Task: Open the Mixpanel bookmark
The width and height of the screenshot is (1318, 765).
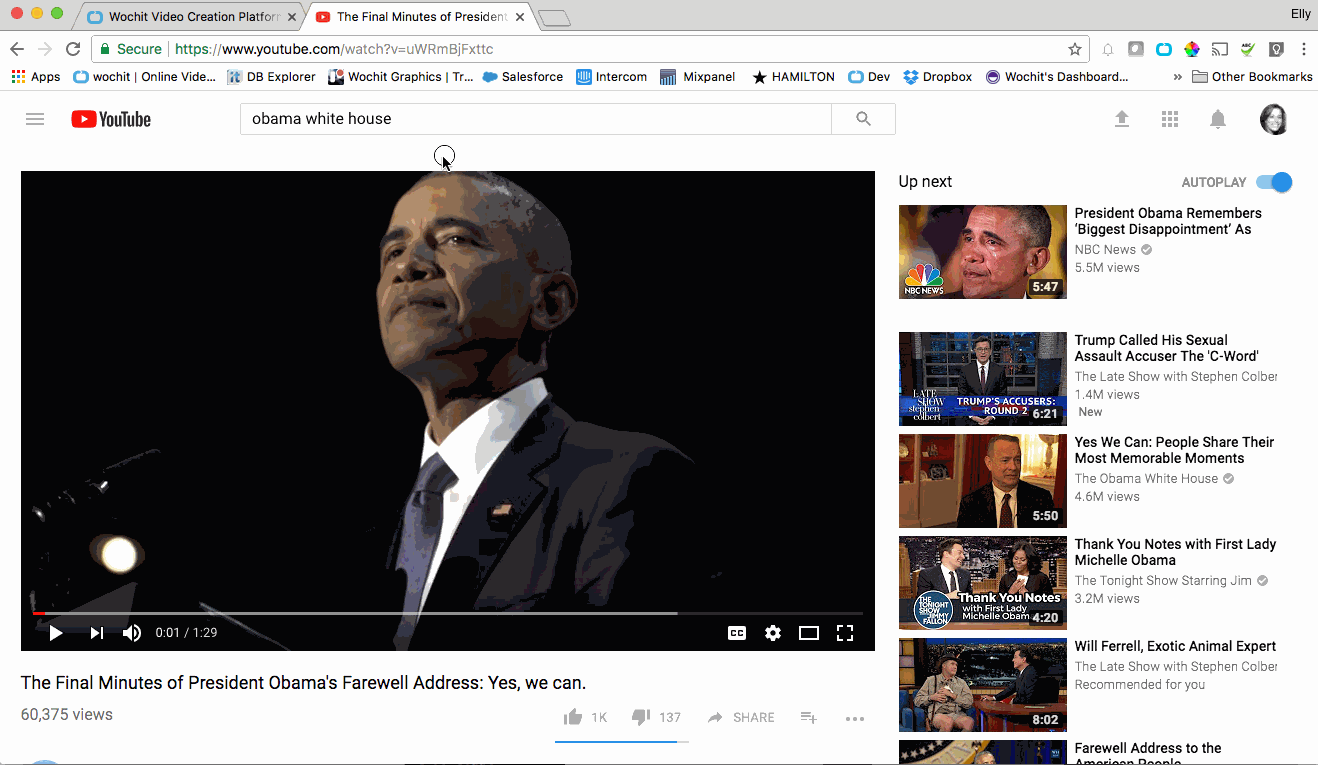Action: [x=697, y=77]
